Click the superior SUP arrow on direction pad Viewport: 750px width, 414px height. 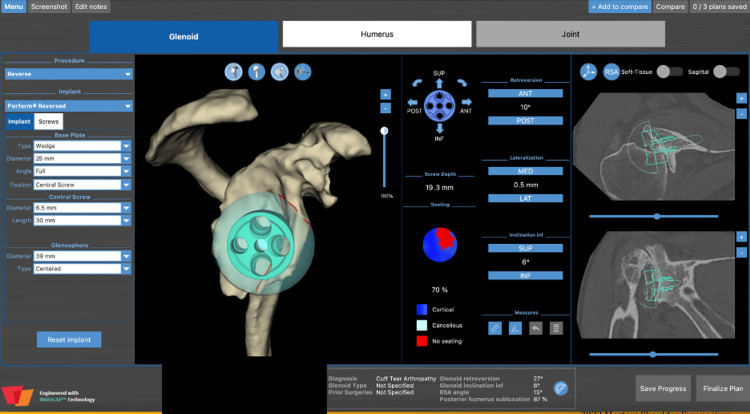point(439,84)
